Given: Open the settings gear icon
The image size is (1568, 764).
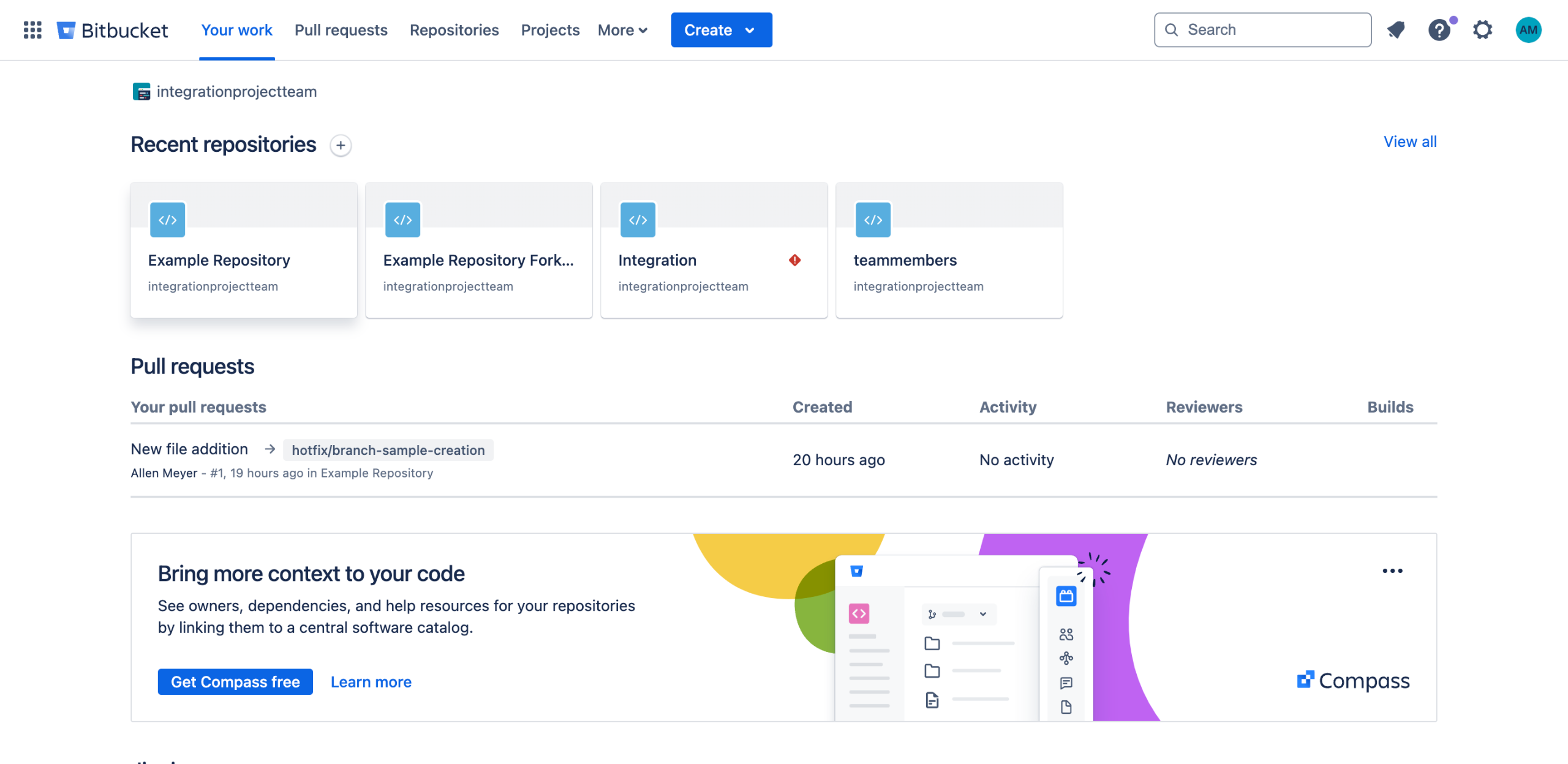Looking at the screenshot, I should tap(1483, 29).
